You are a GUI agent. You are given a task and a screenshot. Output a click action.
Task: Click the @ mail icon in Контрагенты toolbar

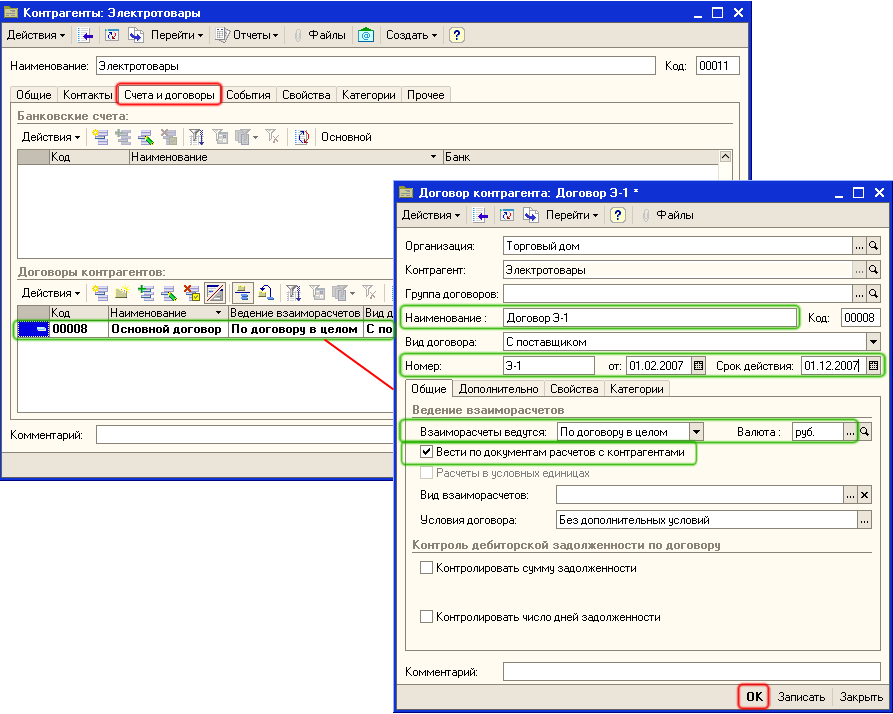366,35
